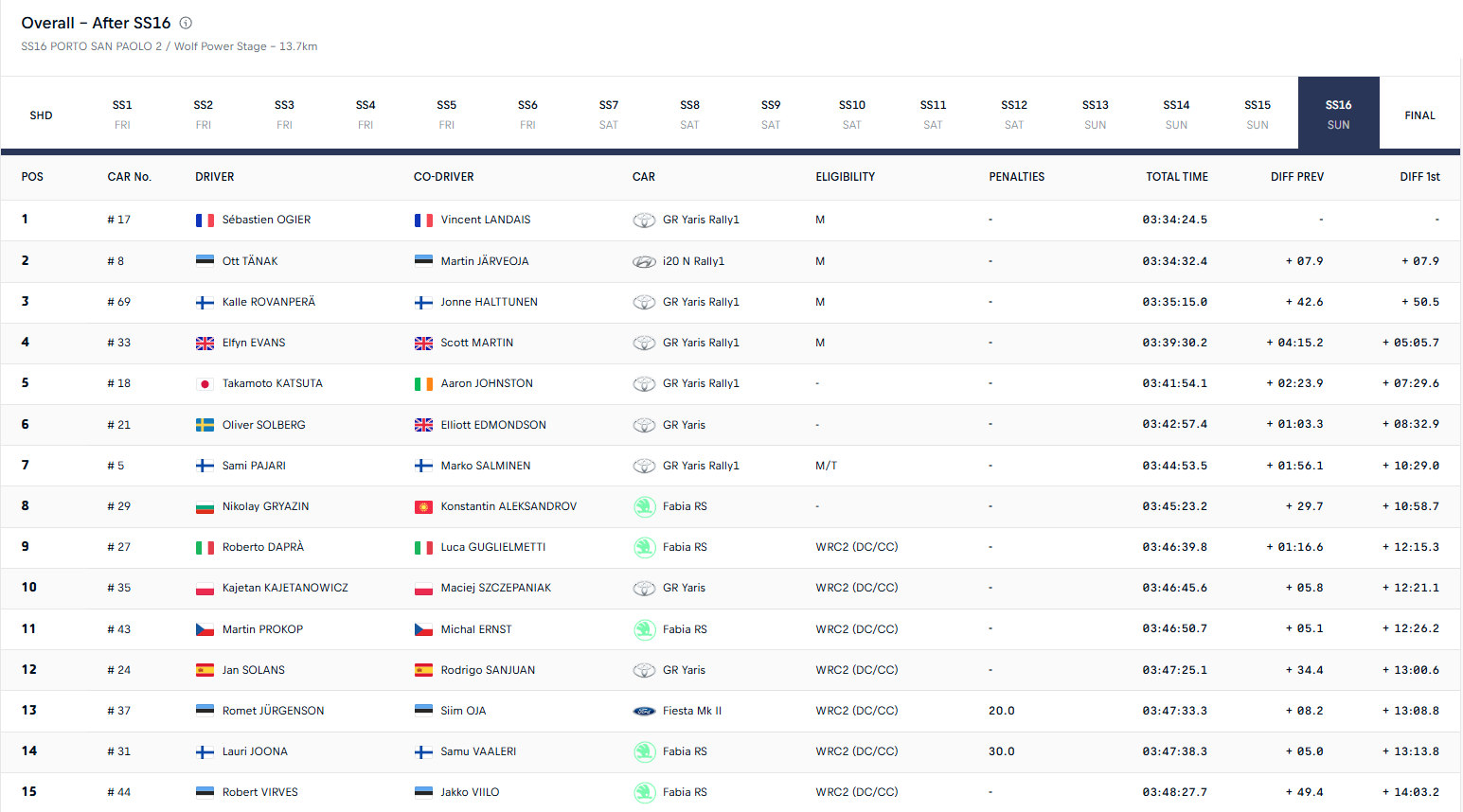Click the Skoda logo in Gryazin's row

click(644, 507)
